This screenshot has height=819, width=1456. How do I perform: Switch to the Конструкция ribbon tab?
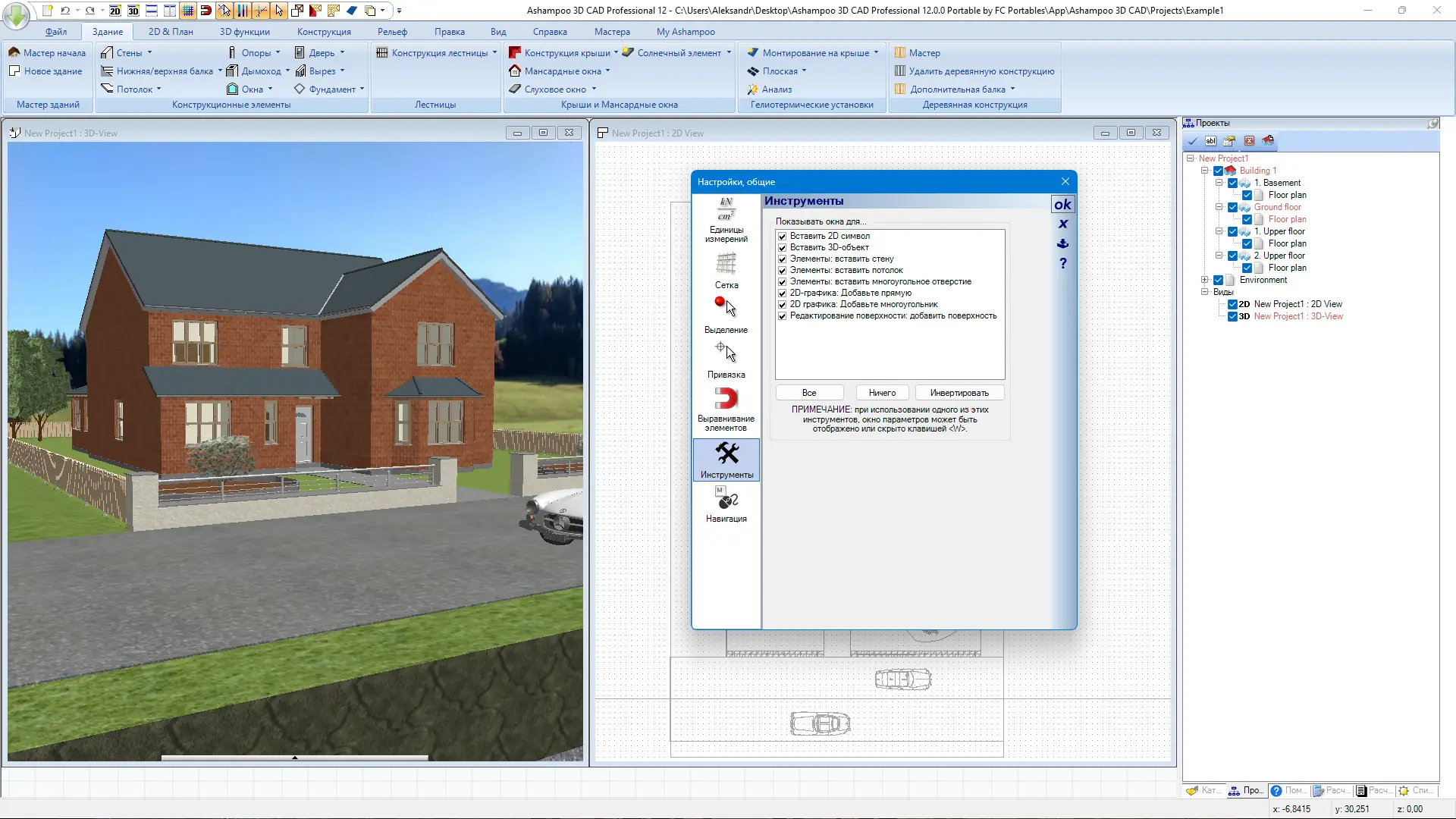coord(324,32)
